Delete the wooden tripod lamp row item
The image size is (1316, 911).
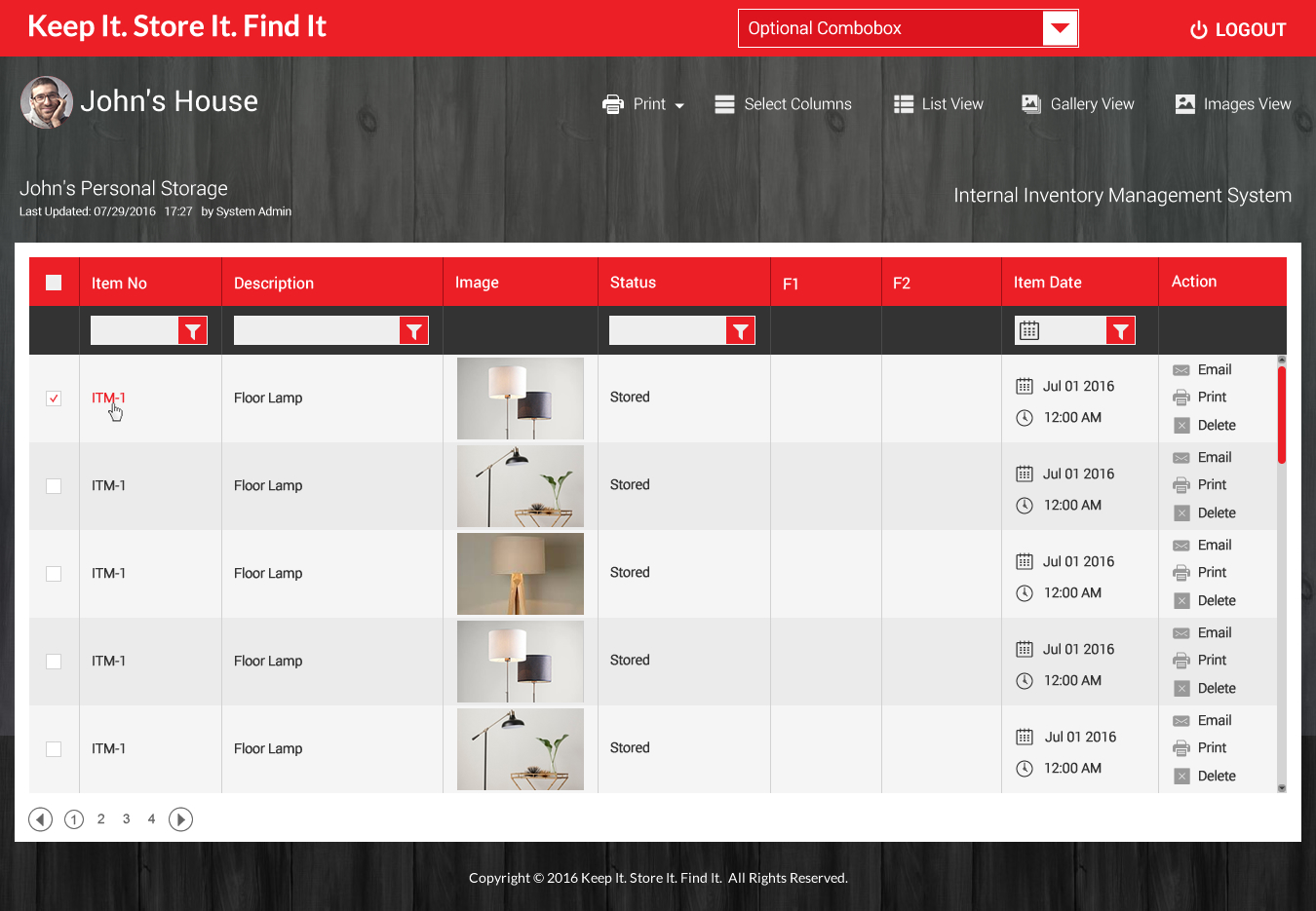coord(1205,600)
